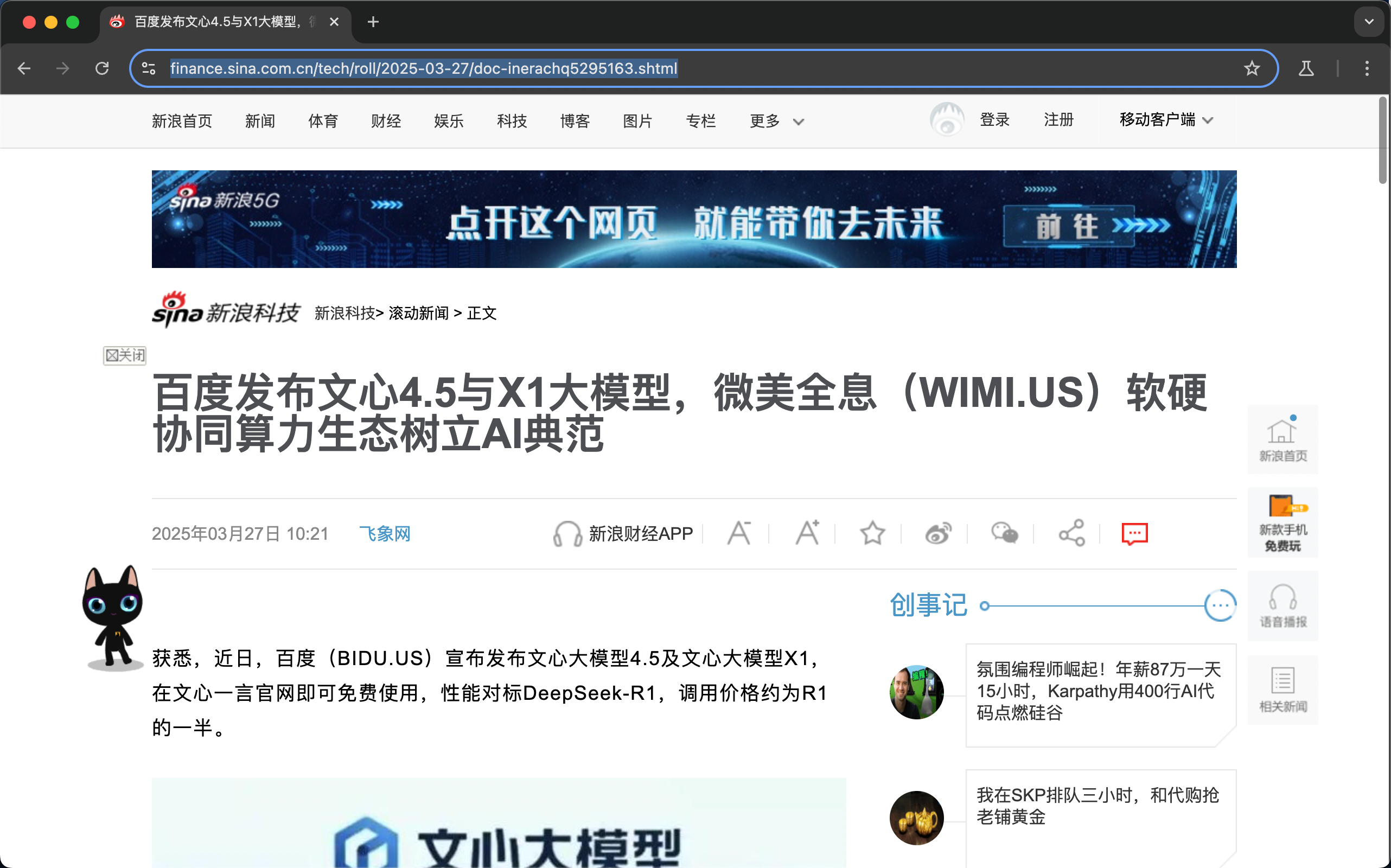
Task: Open the 创事记 section heading
Action: [928, 605]
